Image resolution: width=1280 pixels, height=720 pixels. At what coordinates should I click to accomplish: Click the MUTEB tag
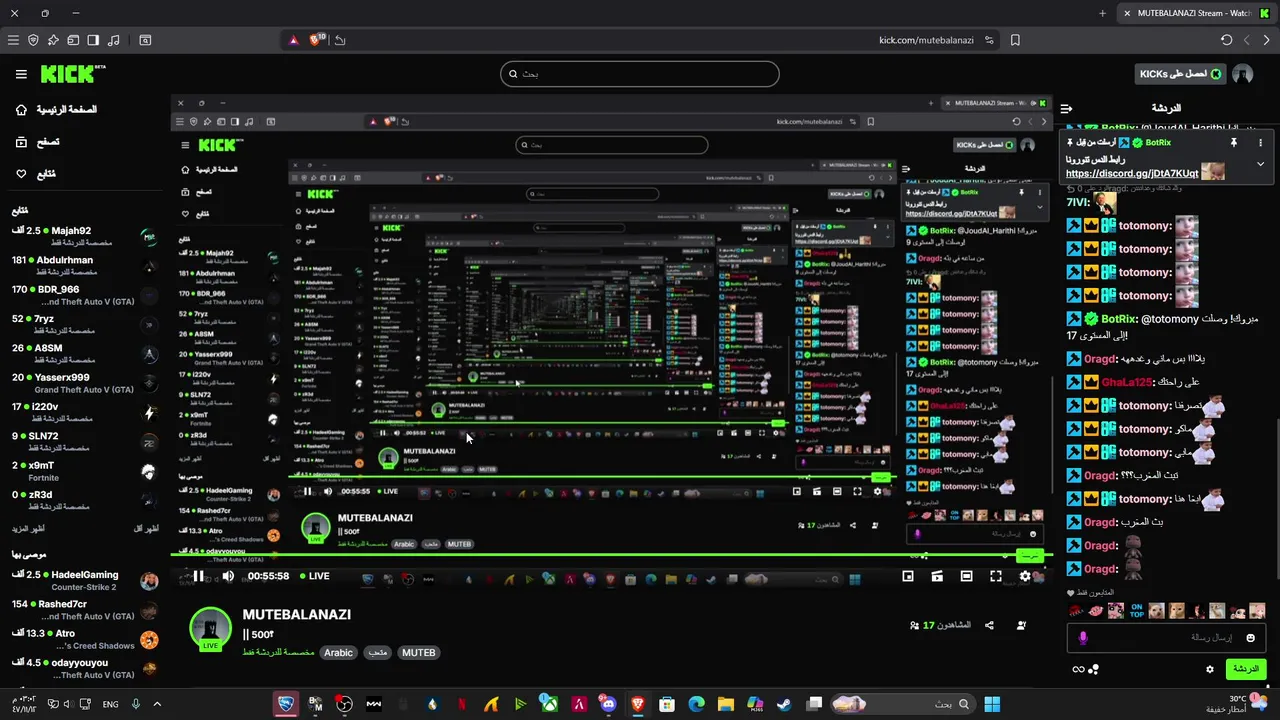pos(418,652)
